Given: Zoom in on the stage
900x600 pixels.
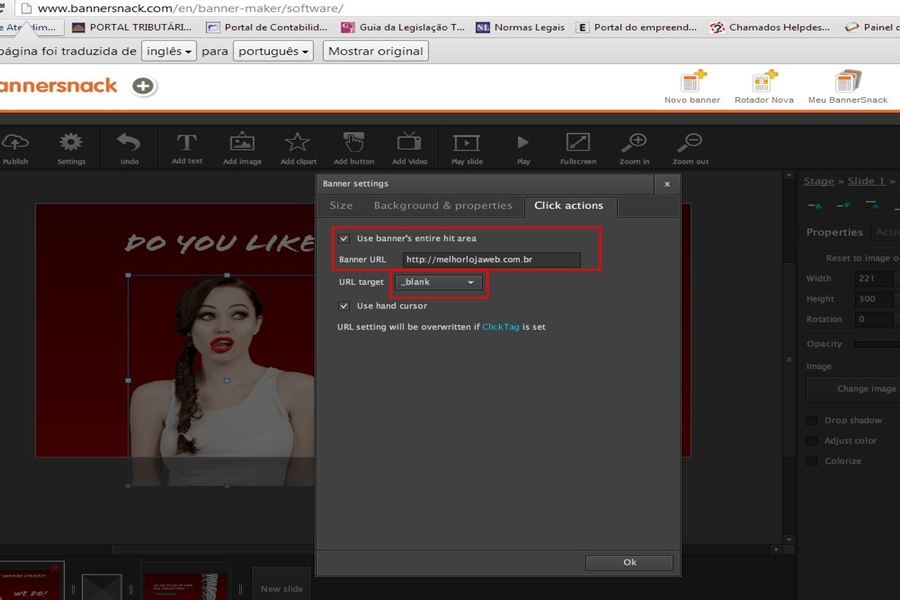Looking at the screenshot, I should (634, 148).
